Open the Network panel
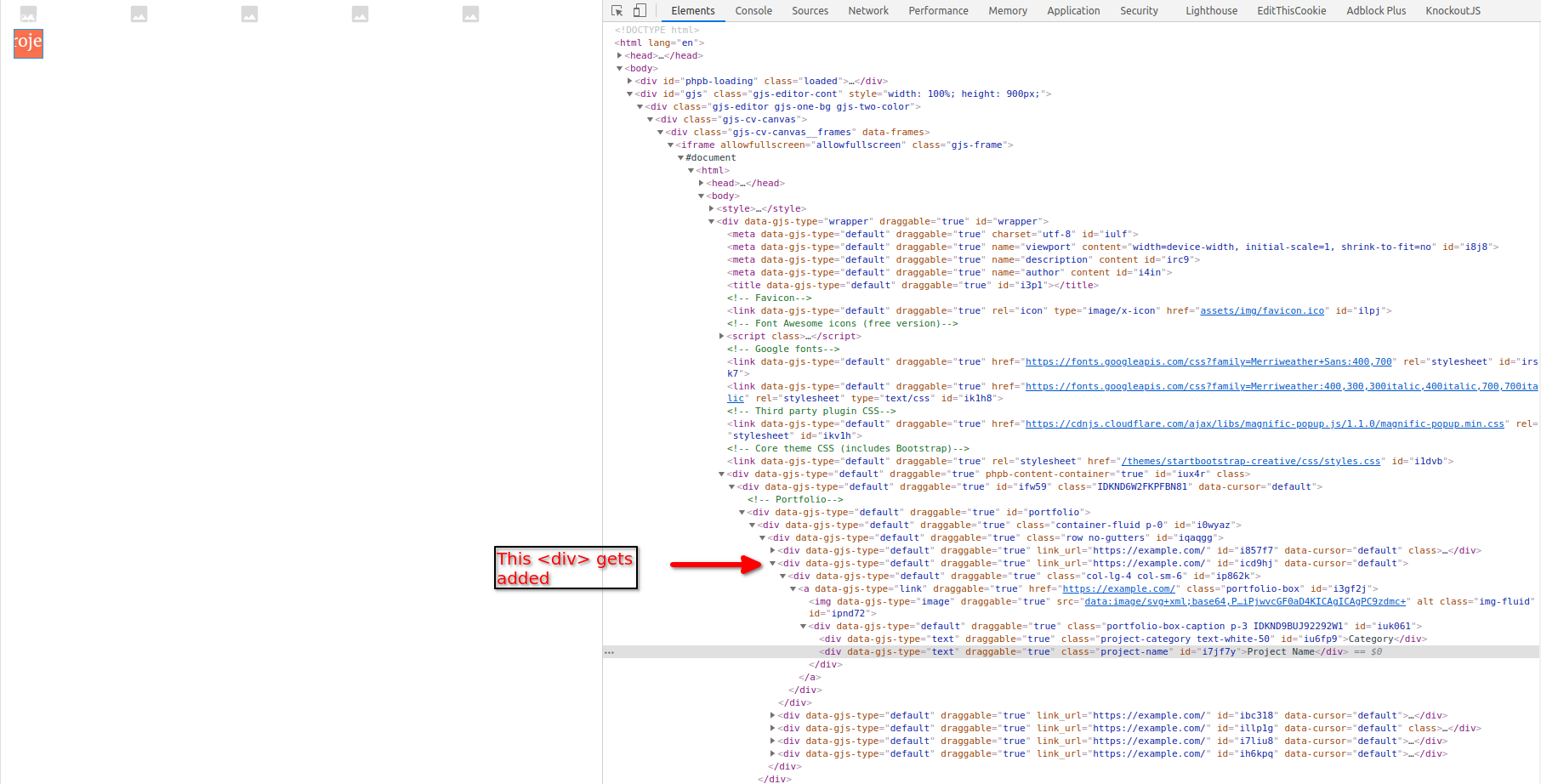 [x=868, y=10]
